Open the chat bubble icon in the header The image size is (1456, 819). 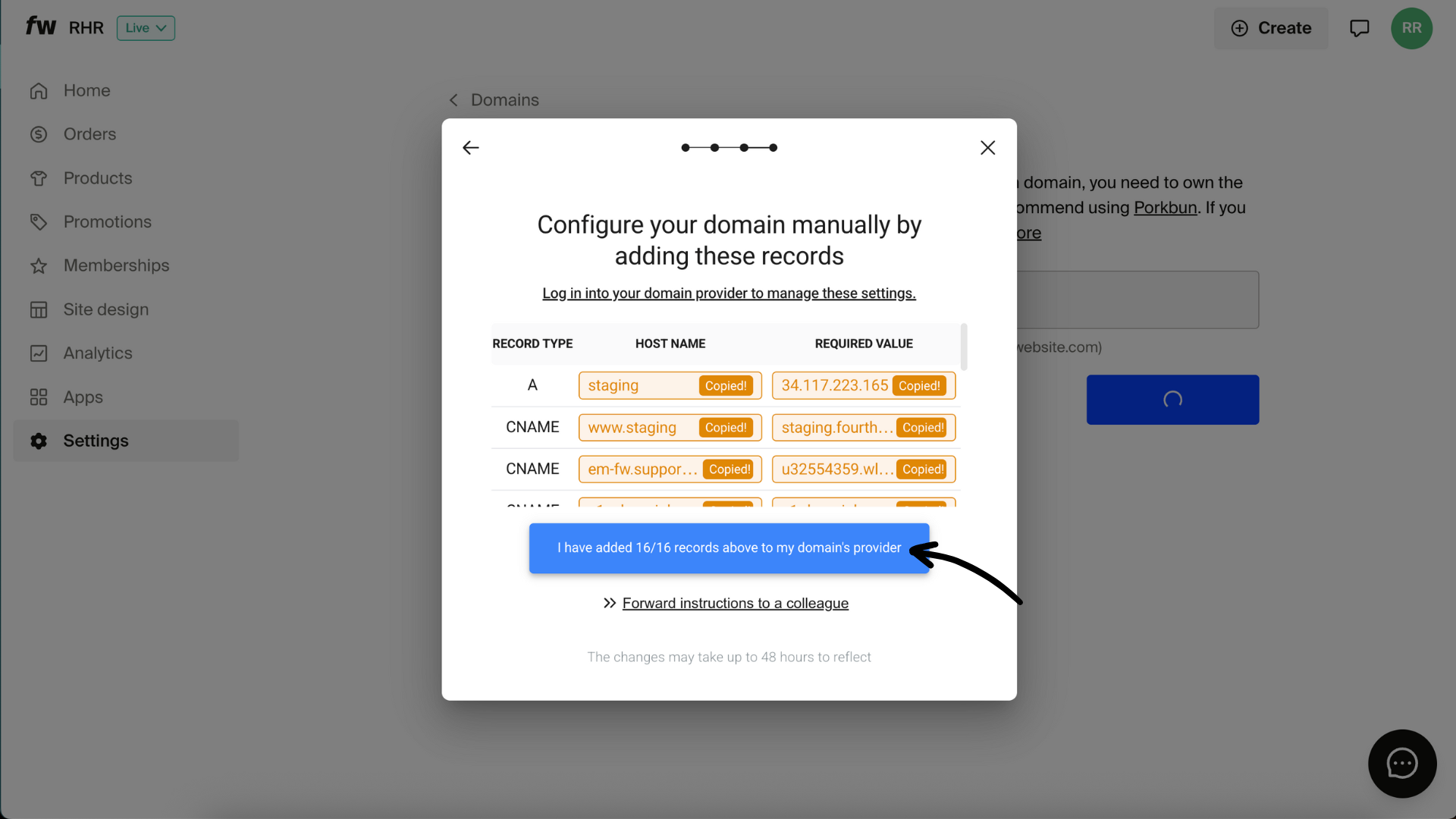click(1359, 27)
